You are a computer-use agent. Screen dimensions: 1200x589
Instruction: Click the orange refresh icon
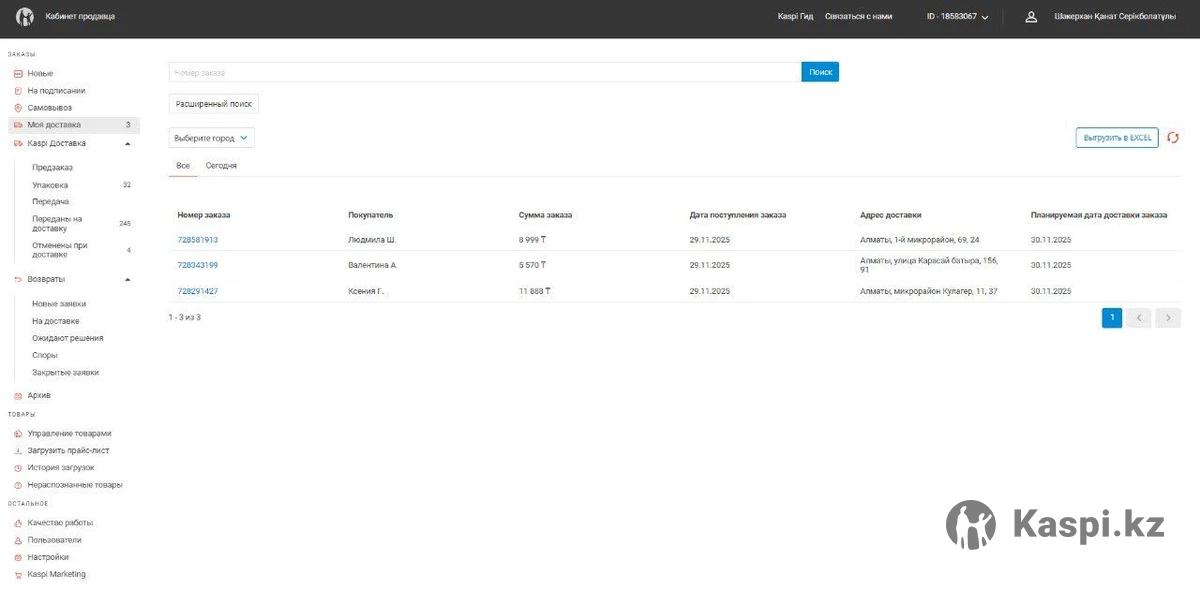(x=1173, y=138)
